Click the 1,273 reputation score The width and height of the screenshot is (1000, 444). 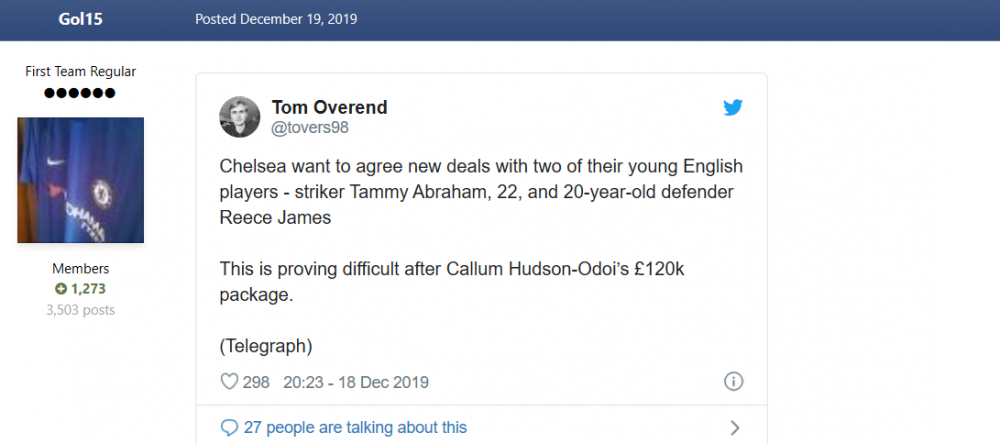coord(88,289)
